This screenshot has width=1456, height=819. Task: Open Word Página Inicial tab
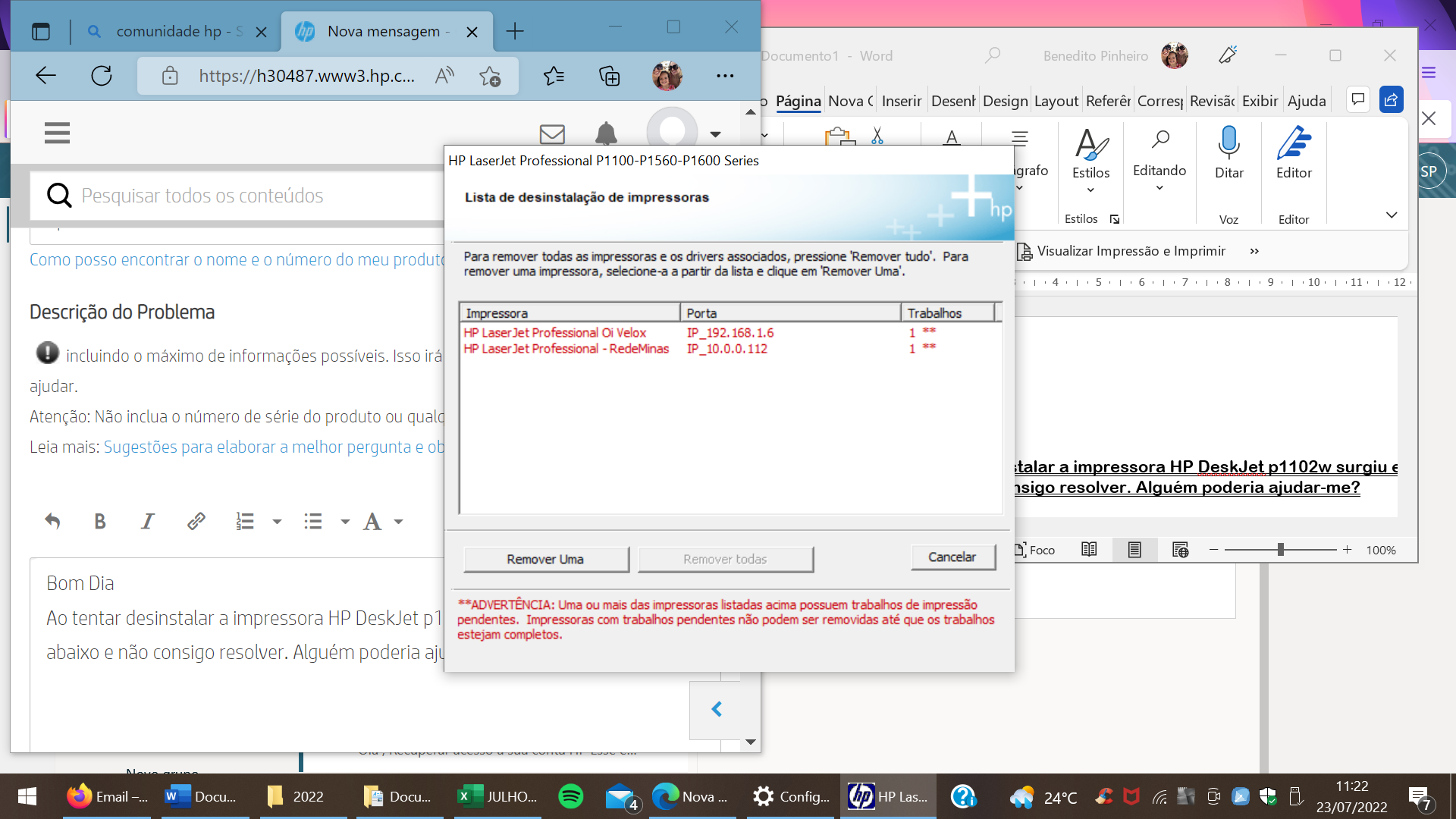[798, 101]
